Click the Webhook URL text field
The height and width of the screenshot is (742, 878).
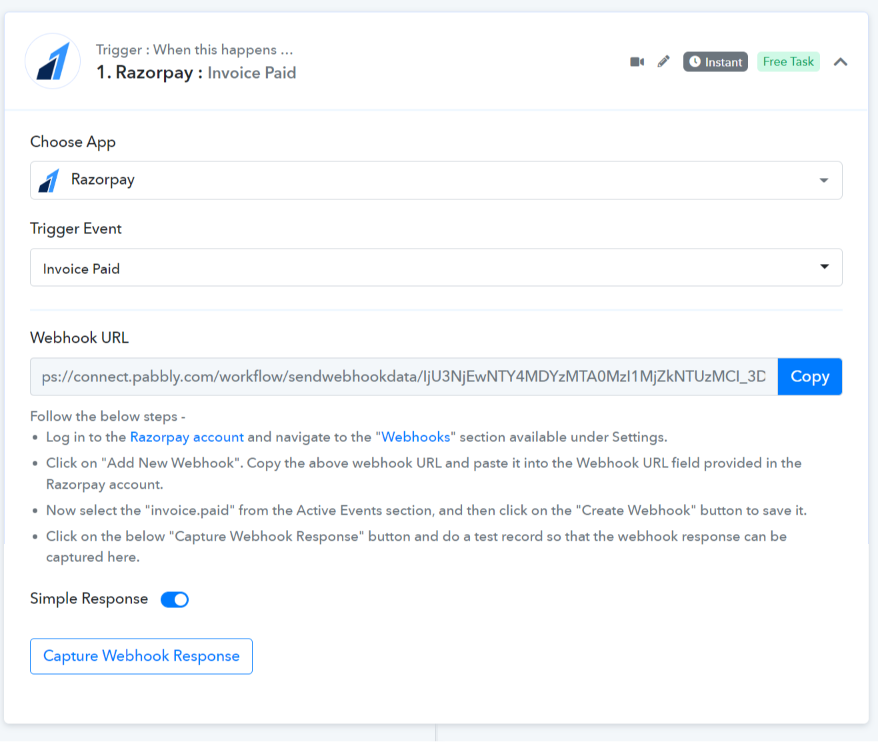404,376
